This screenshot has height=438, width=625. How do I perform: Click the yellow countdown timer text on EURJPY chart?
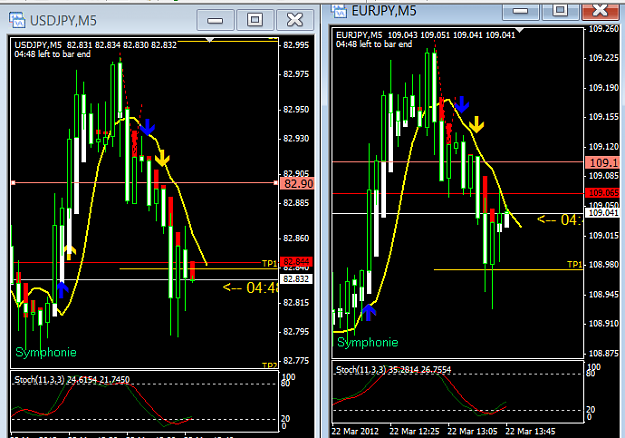click(560, 220)
